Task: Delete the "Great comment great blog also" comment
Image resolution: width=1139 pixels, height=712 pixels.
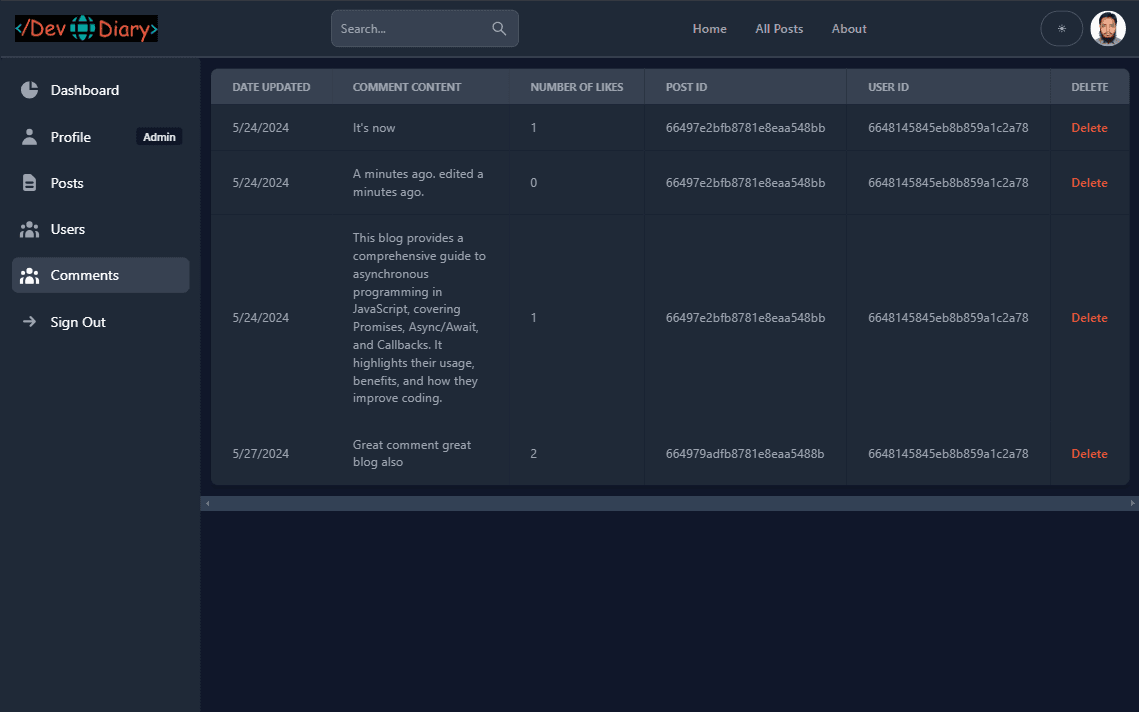Action: [1089, 454]
